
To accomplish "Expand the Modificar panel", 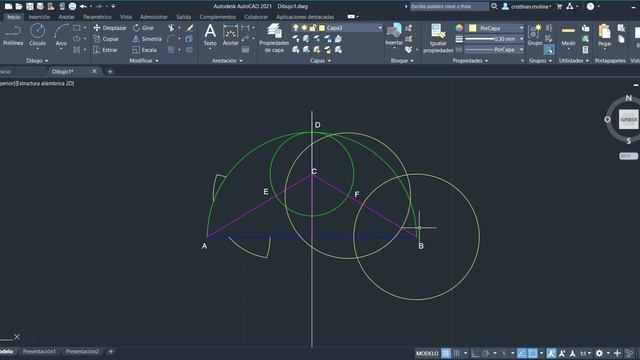I will 144,60.
